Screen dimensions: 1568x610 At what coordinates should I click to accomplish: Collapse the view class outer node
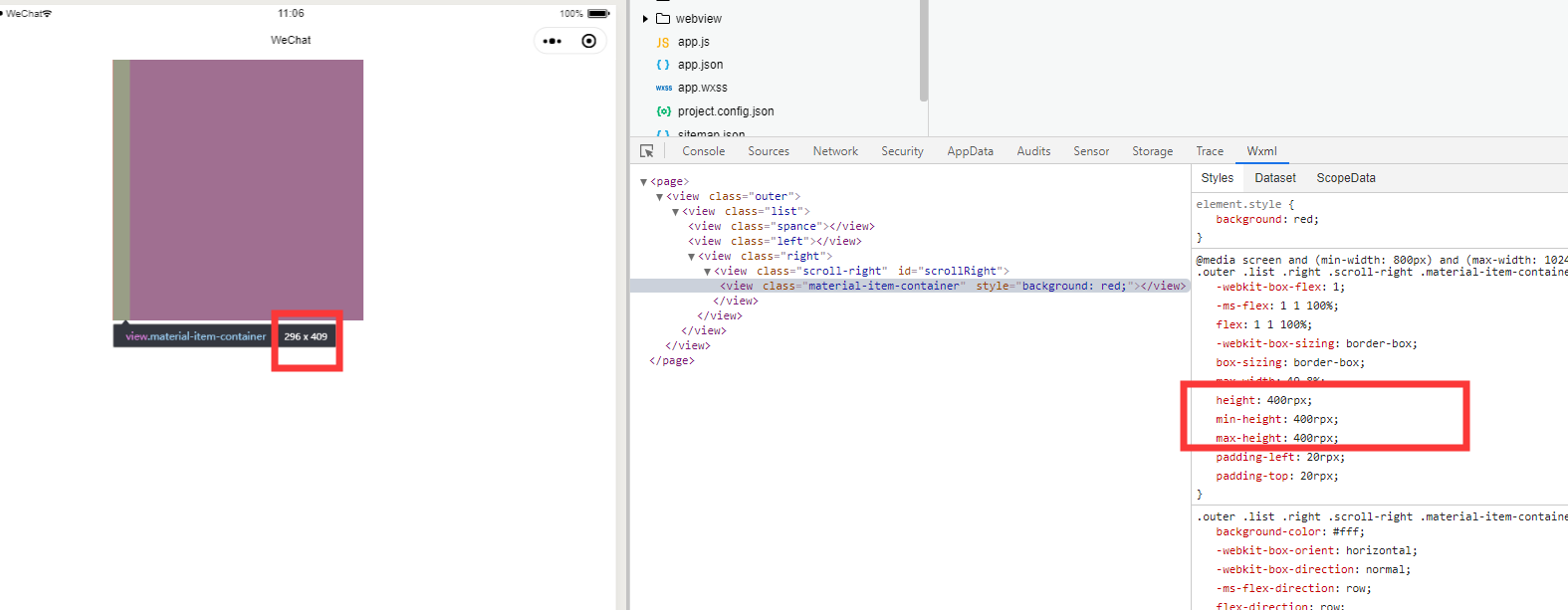(659, 197)
